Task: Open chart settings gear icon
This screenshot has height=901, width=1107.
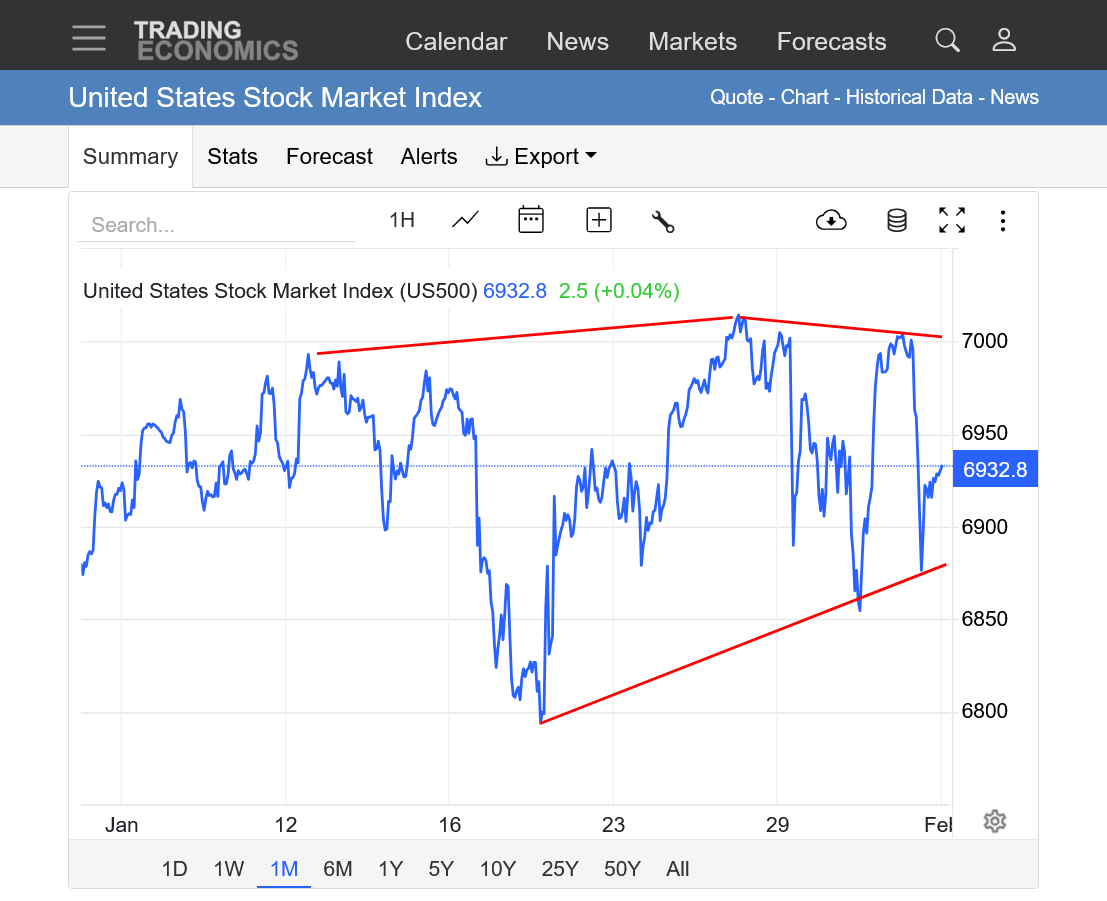Action: 994,821
